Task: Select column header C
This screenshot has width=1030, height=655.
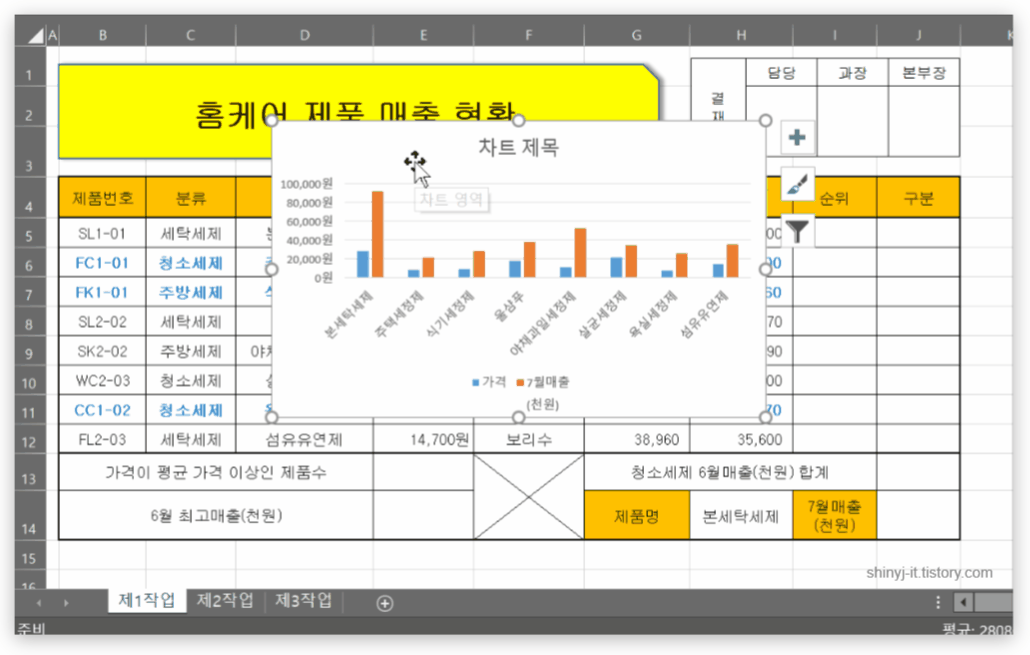Action: [x=190, y=35]
